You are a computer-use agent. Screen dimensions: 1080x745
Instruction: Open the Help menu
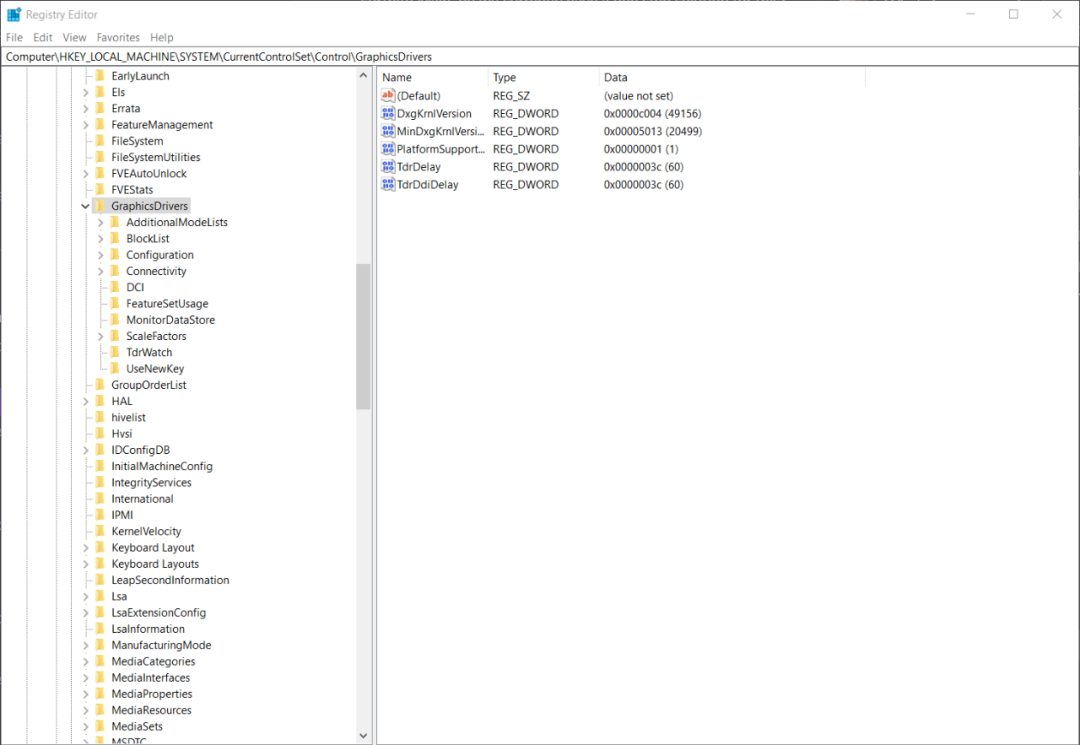[x=162, y=37]
